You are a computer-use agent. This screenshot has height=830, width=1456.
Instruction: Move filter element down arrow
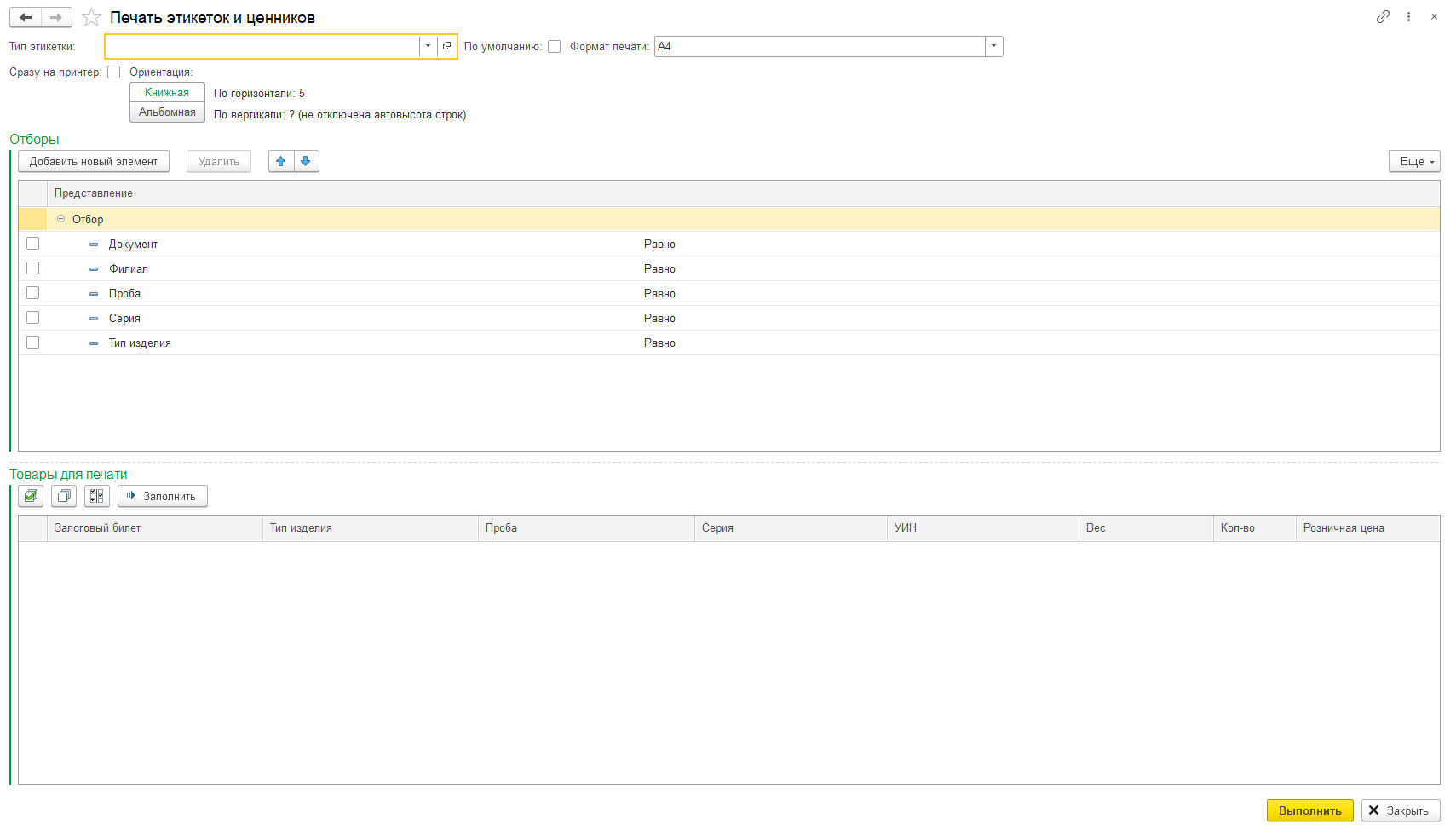coord(306,161)
